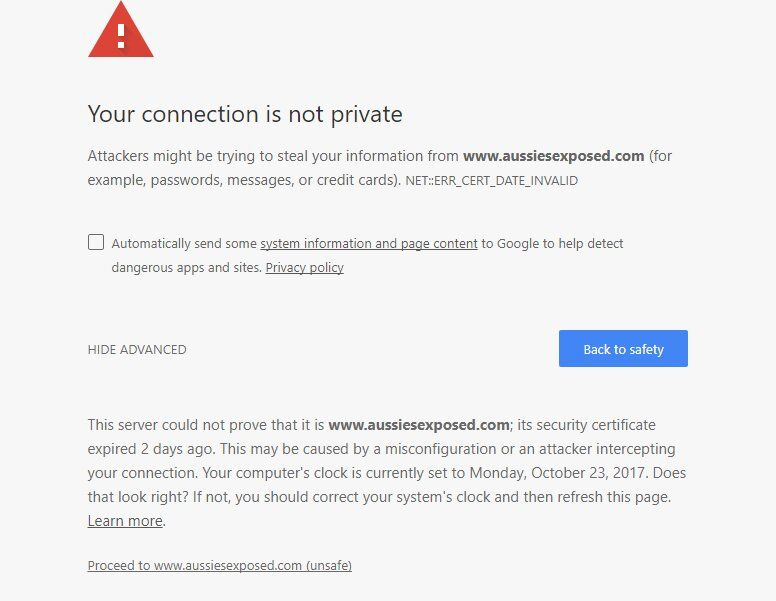The width and height of the screenshot is (776, 601).
Task: Enable the automatic reporting checkbox
Action: 96,242
